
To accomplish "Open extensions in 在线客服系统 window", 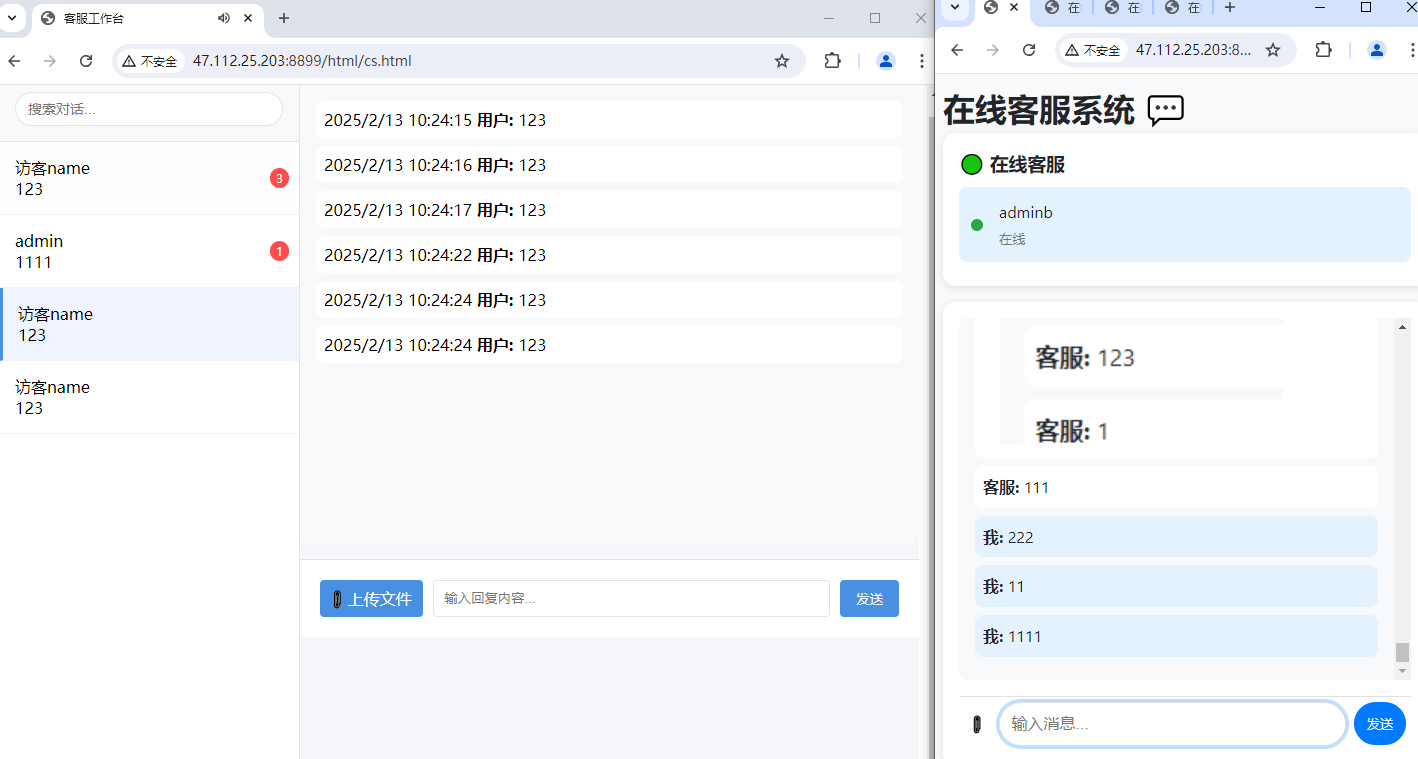I will click(x=1323, y=50).
